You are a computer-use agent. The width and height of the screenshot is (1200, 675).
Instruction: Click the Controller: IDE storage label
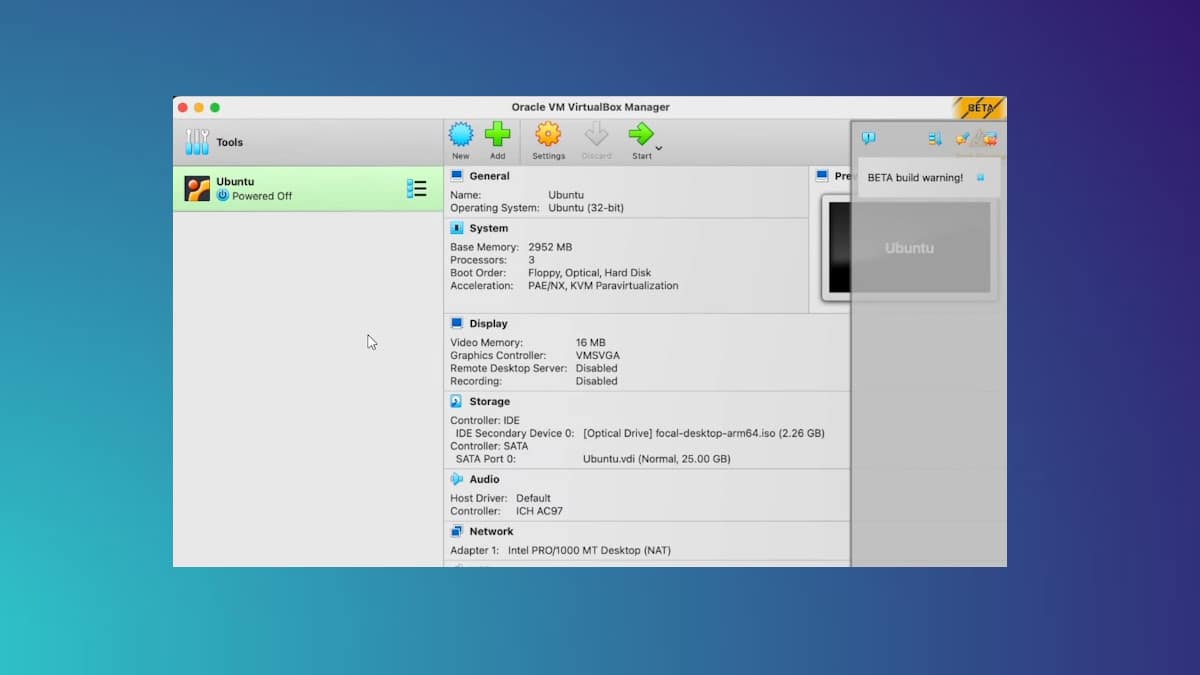tap(485, 421)
